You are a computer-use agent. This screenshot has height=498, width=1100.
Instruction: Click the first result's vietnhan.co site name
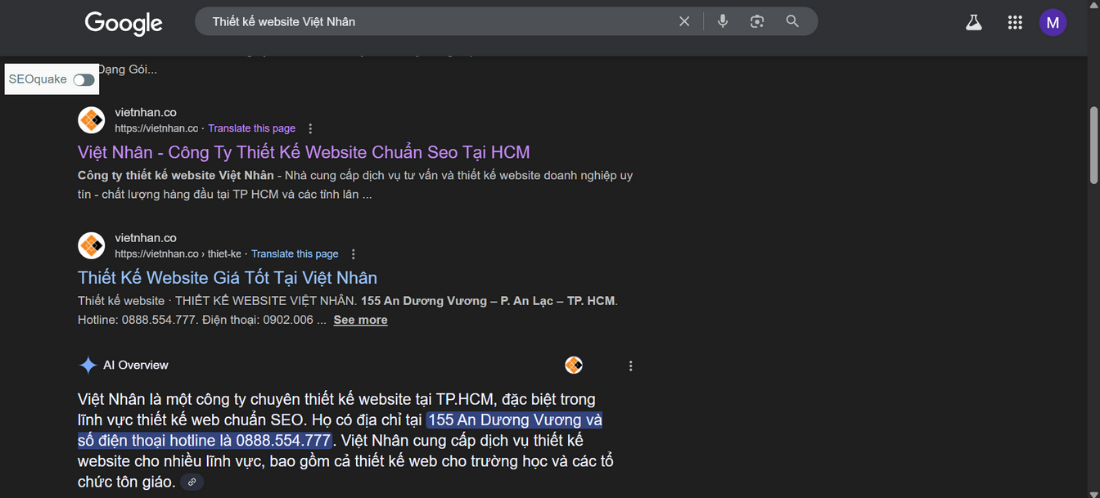pos(146,112)
